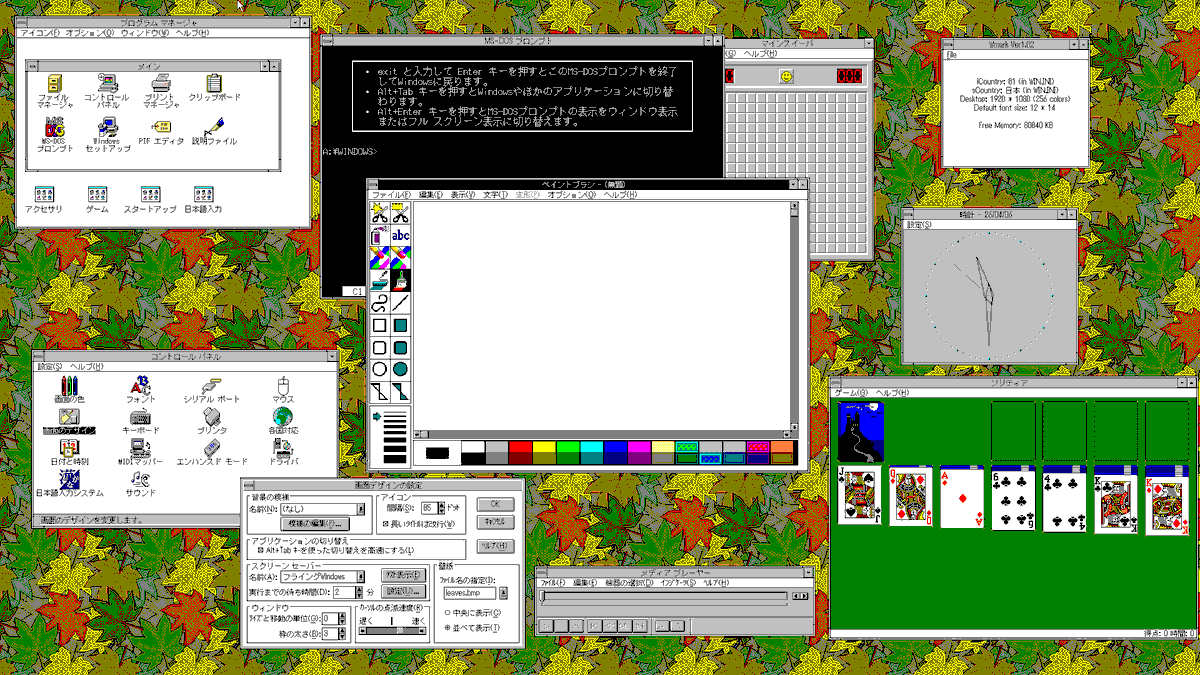Select the hollow Circle tool in Paintbrush
This screenshot has height=675, width=1200.
pos(380,370)
